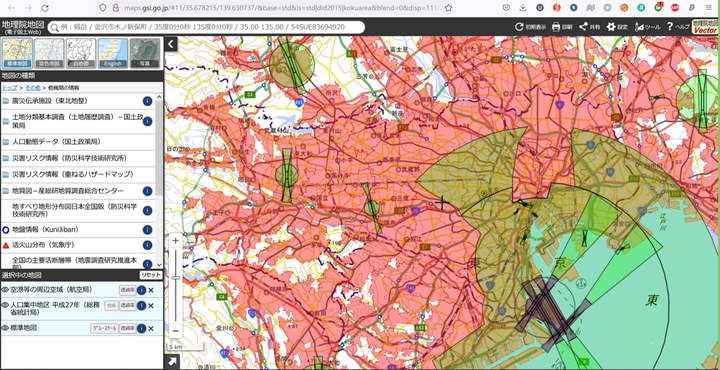Collapse the side panel with left chevron

171,44
